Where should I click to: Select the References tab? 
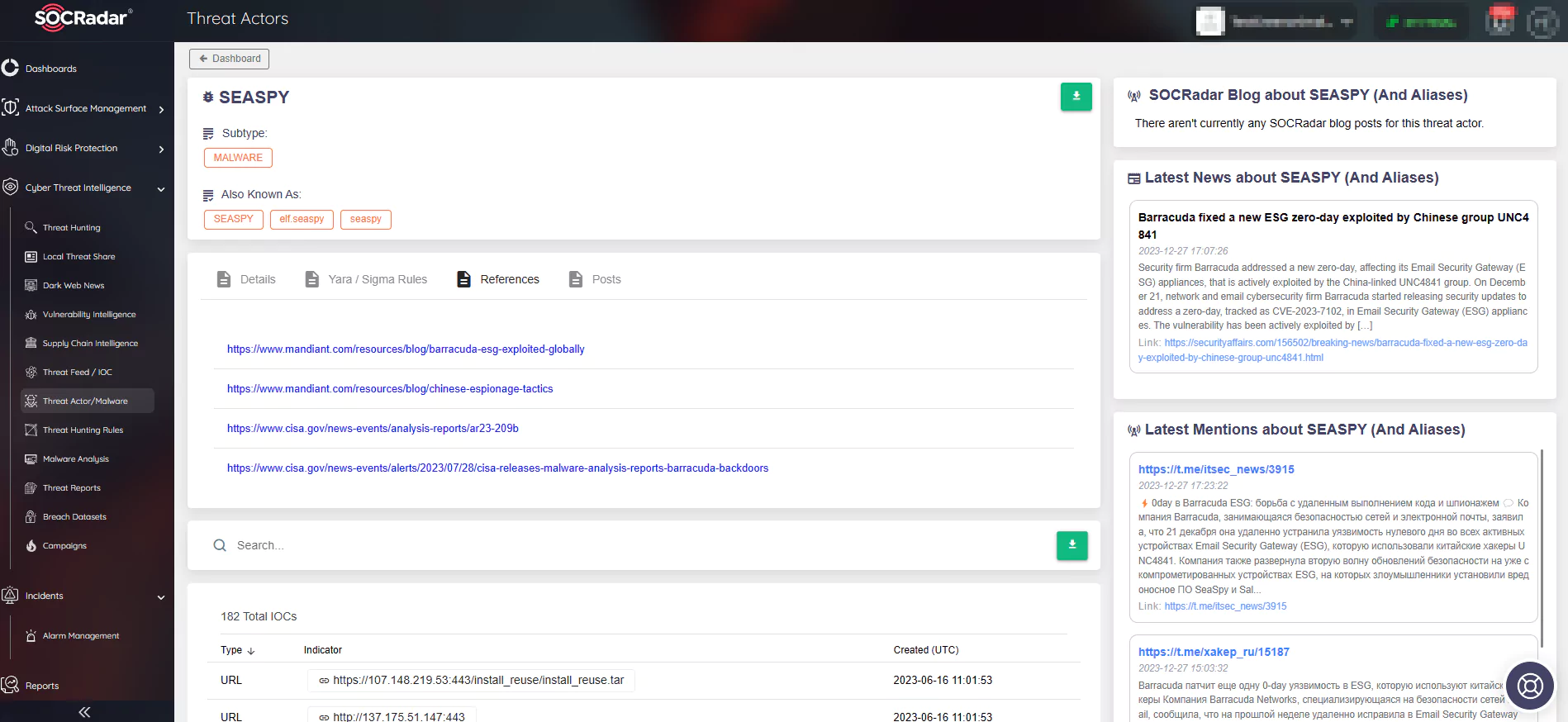[x=498, y=279]
